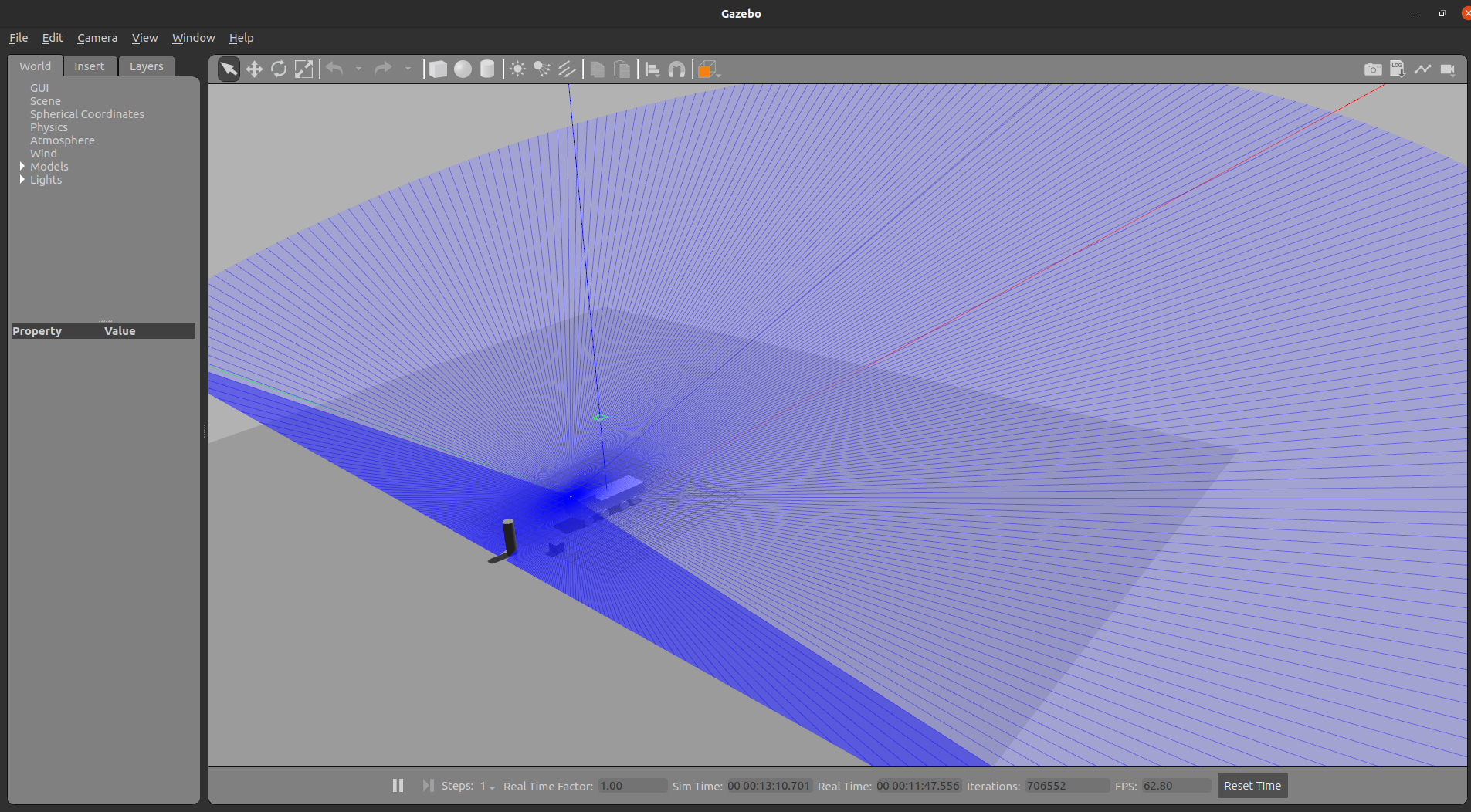Click the undo arrow icon

click(334, 69)
